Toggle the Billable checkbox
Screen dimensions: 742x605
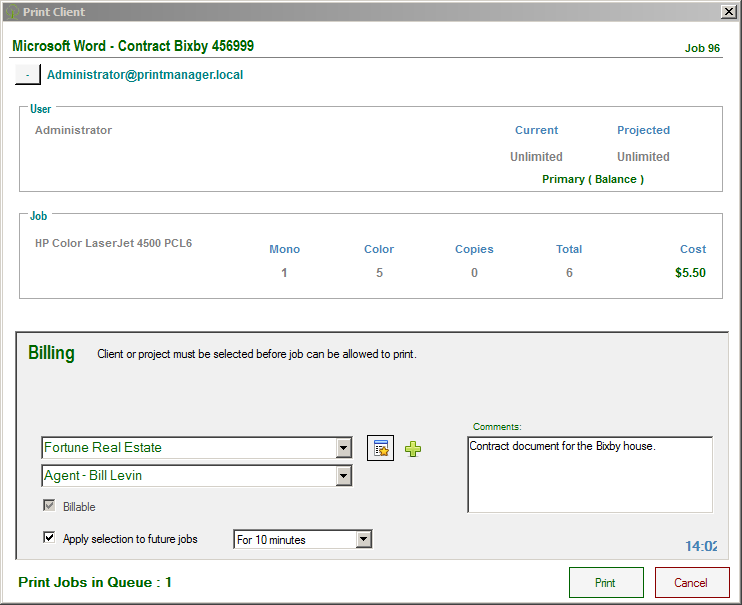[x=49, y=507]
